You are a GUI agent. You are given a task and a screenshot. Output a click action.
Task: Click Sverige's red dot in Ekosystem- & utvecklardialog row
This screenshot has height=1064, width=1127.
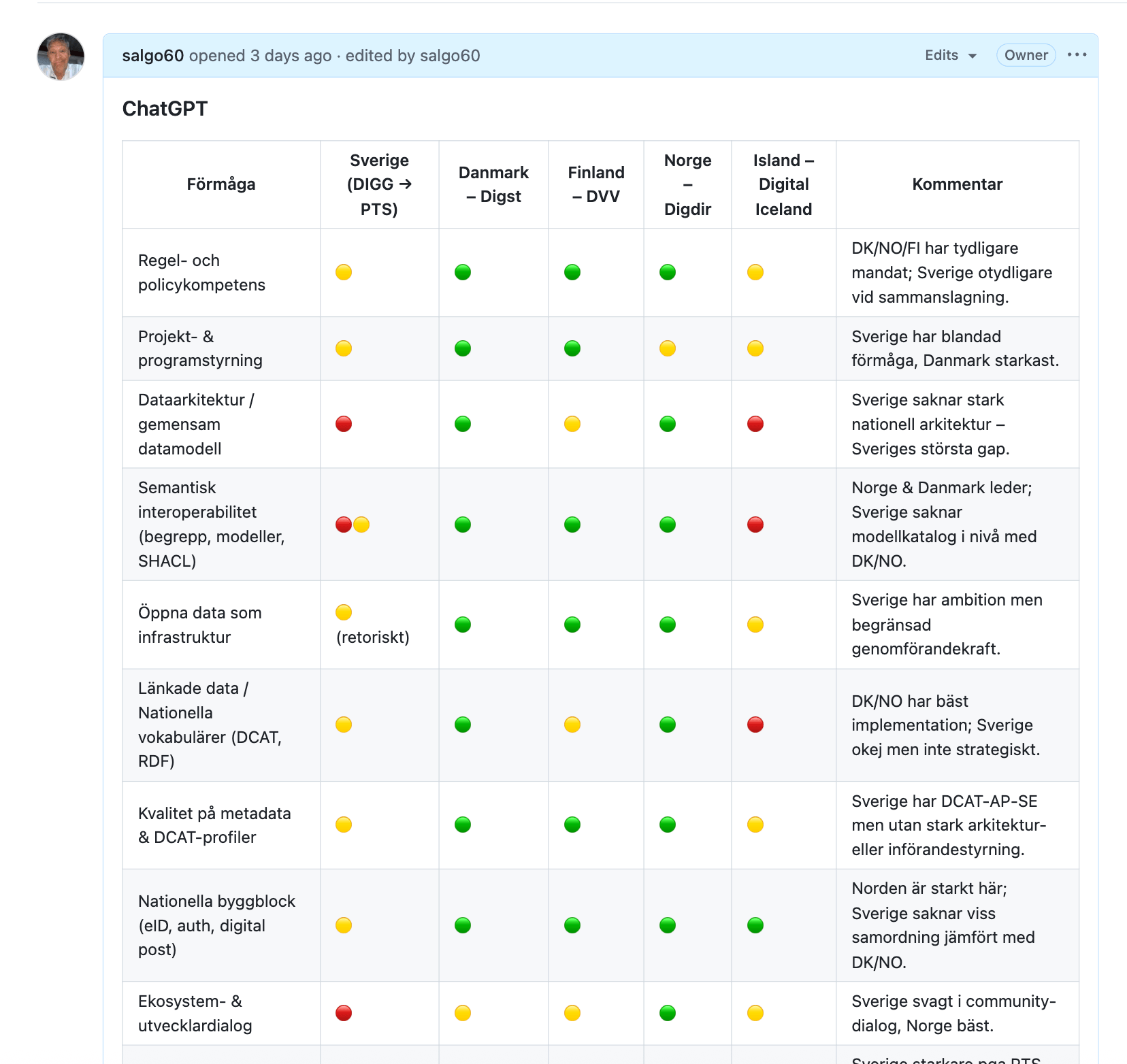pyautogui.click(x=344, y=1013)
